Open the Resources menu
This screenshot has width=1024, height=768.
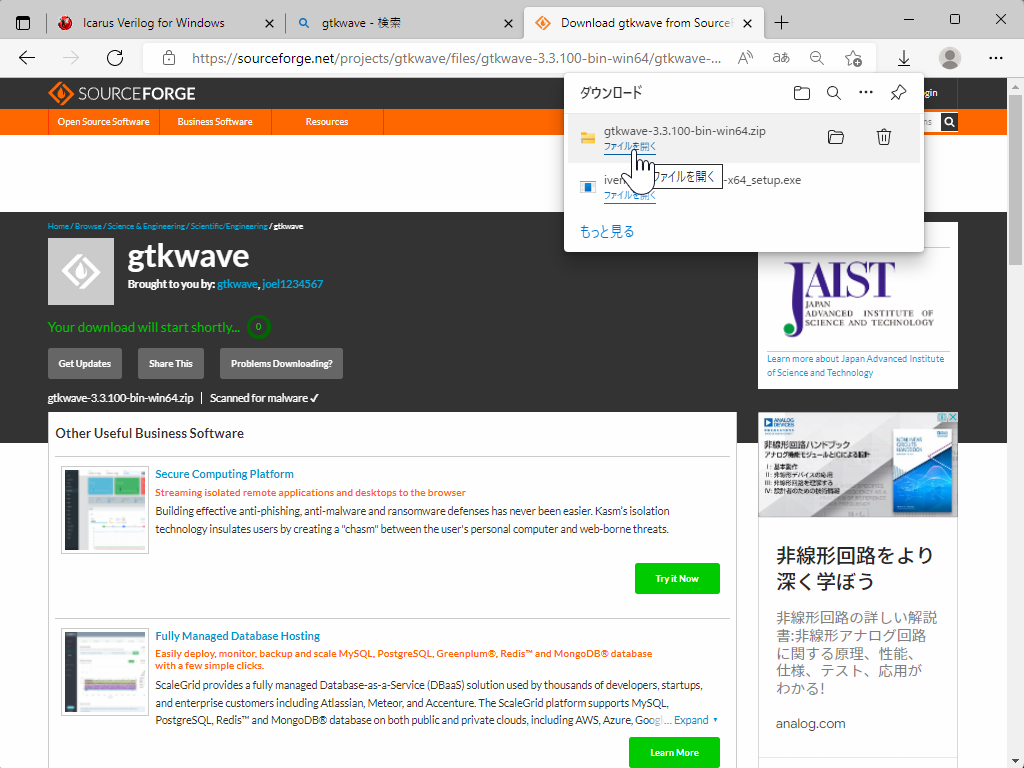[327, 121]
